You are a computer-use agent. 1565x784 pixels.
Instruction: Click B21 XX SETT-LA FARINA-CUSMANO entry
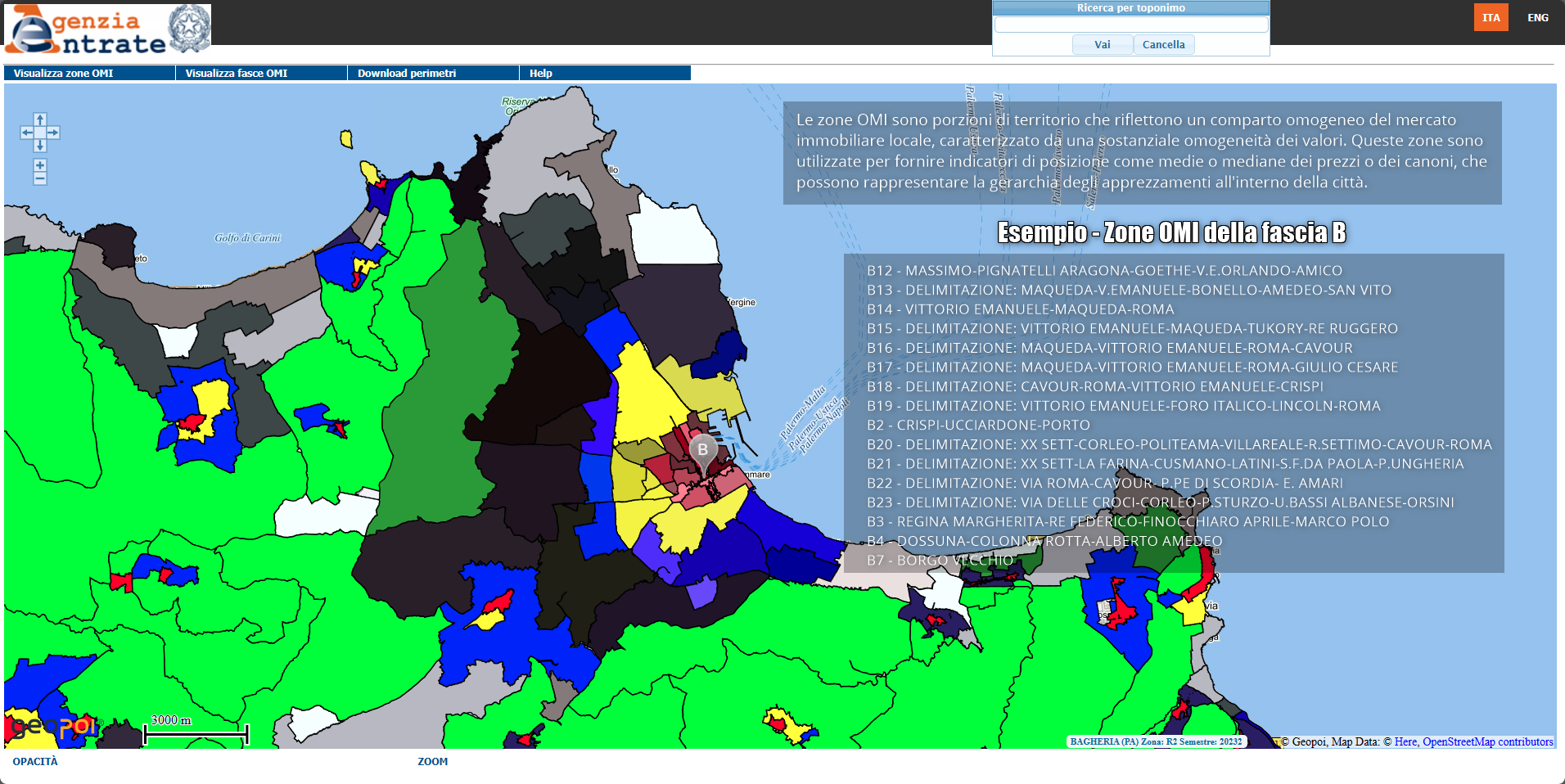click(1165, 463)
